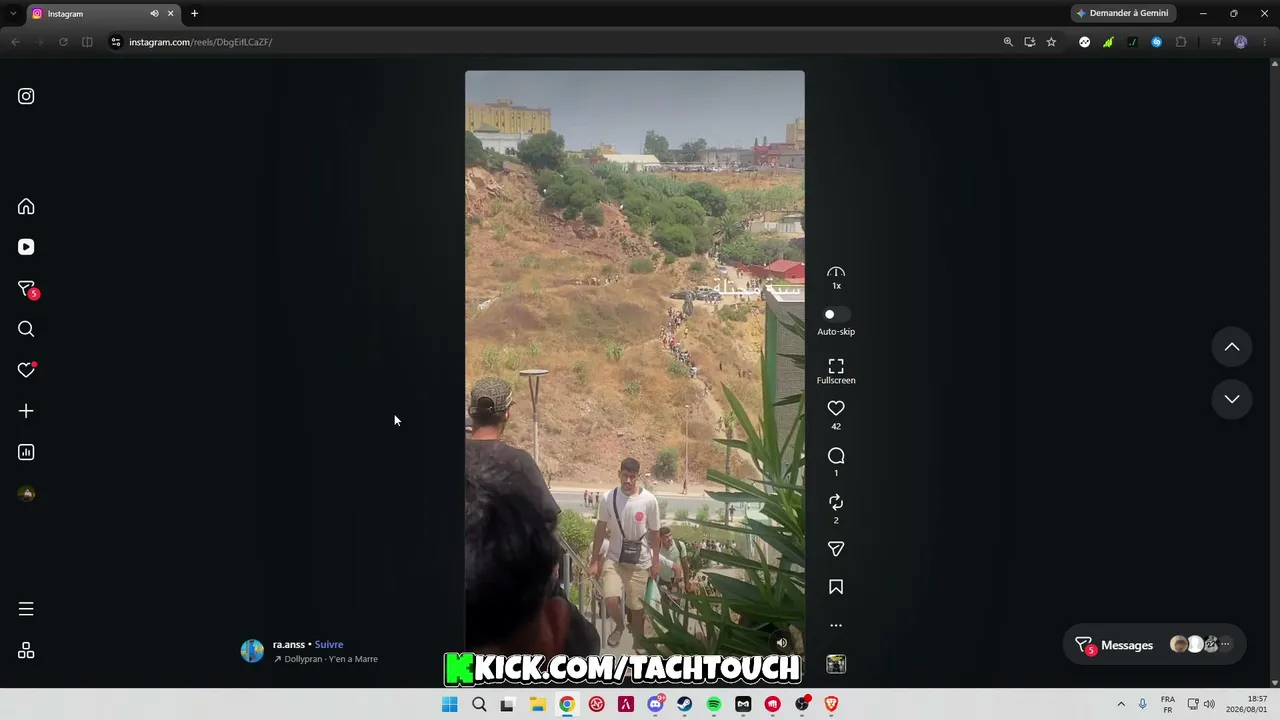Open a new browser tab

point(194,13)
